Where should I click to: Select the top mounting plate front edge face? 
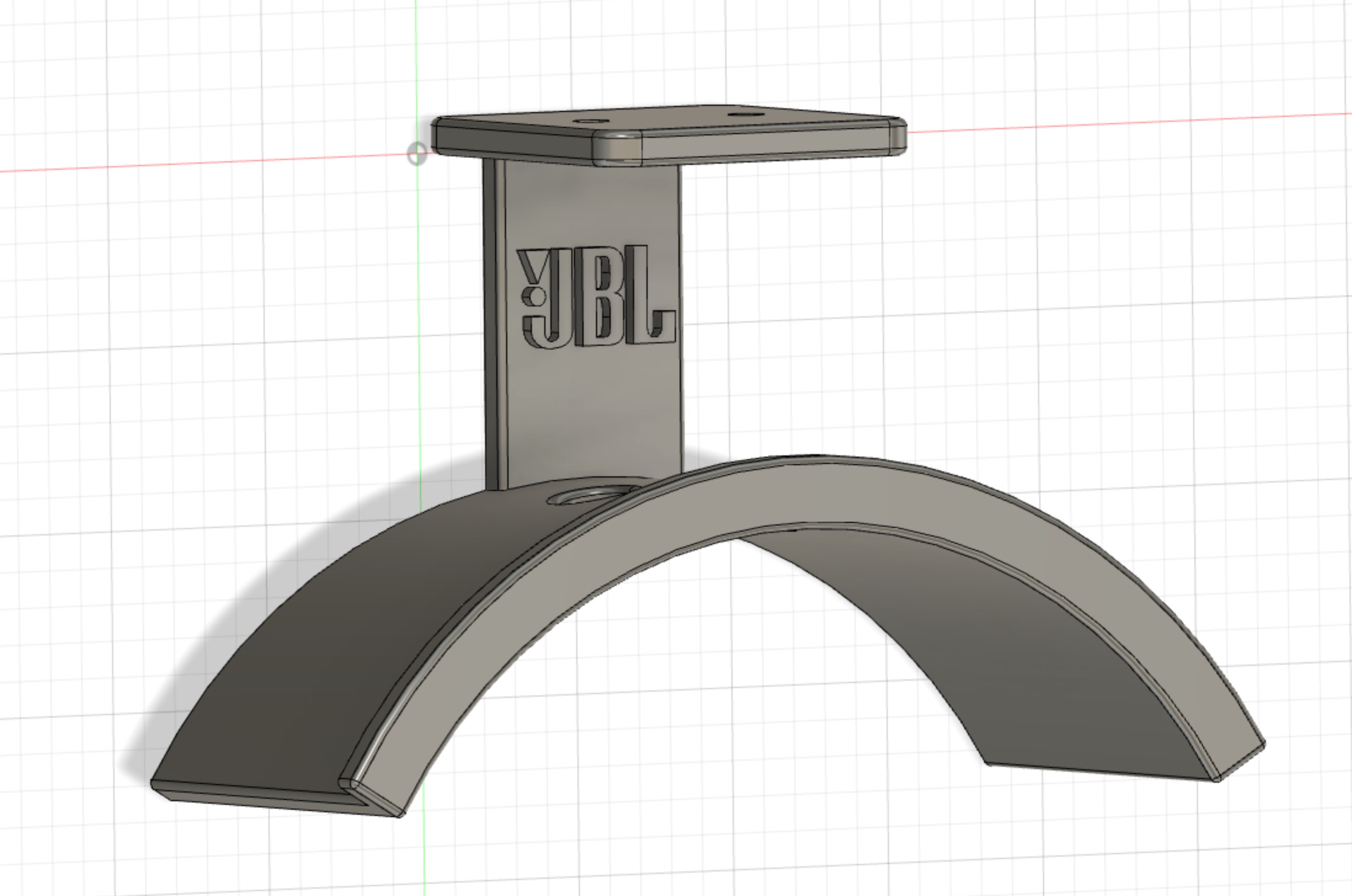[x=767, y=143]
